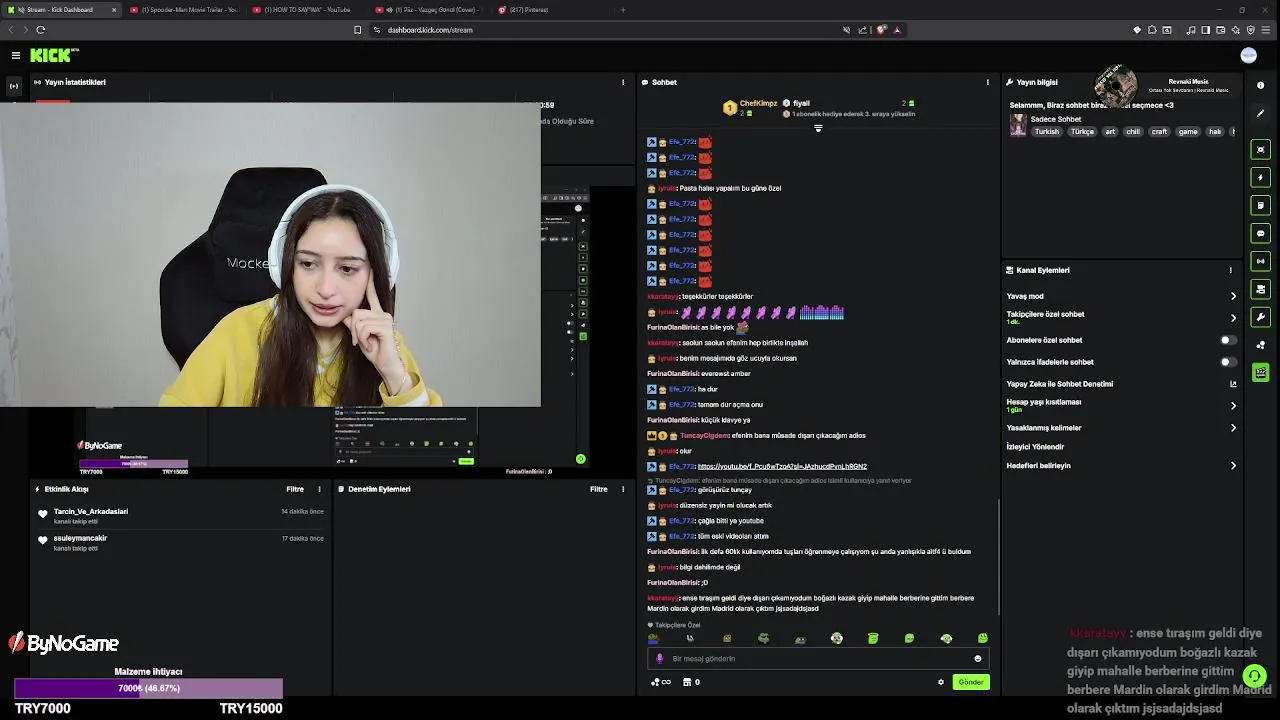
Task: Toggle Yalnızca ifadelerle sohbet switch
Action: pos(1228,362)
